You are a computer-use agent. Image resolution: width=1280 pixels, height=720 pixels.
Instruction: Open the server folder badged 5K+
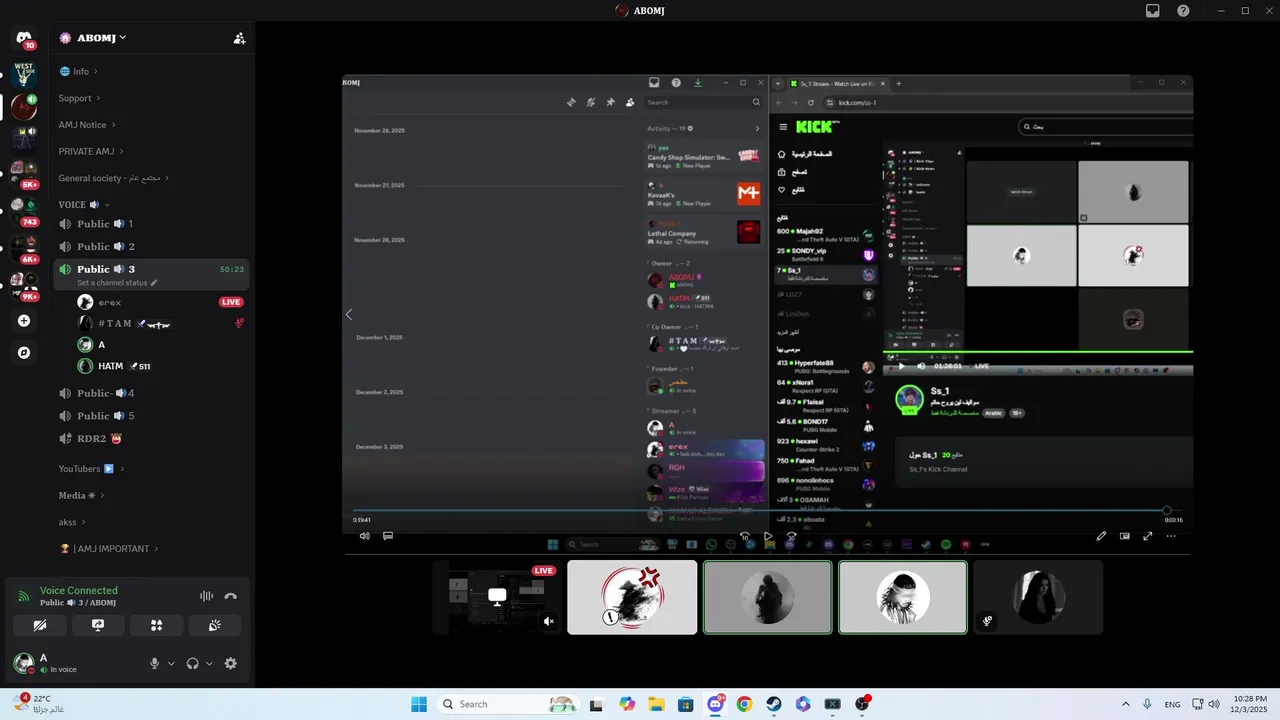point(23,172)
